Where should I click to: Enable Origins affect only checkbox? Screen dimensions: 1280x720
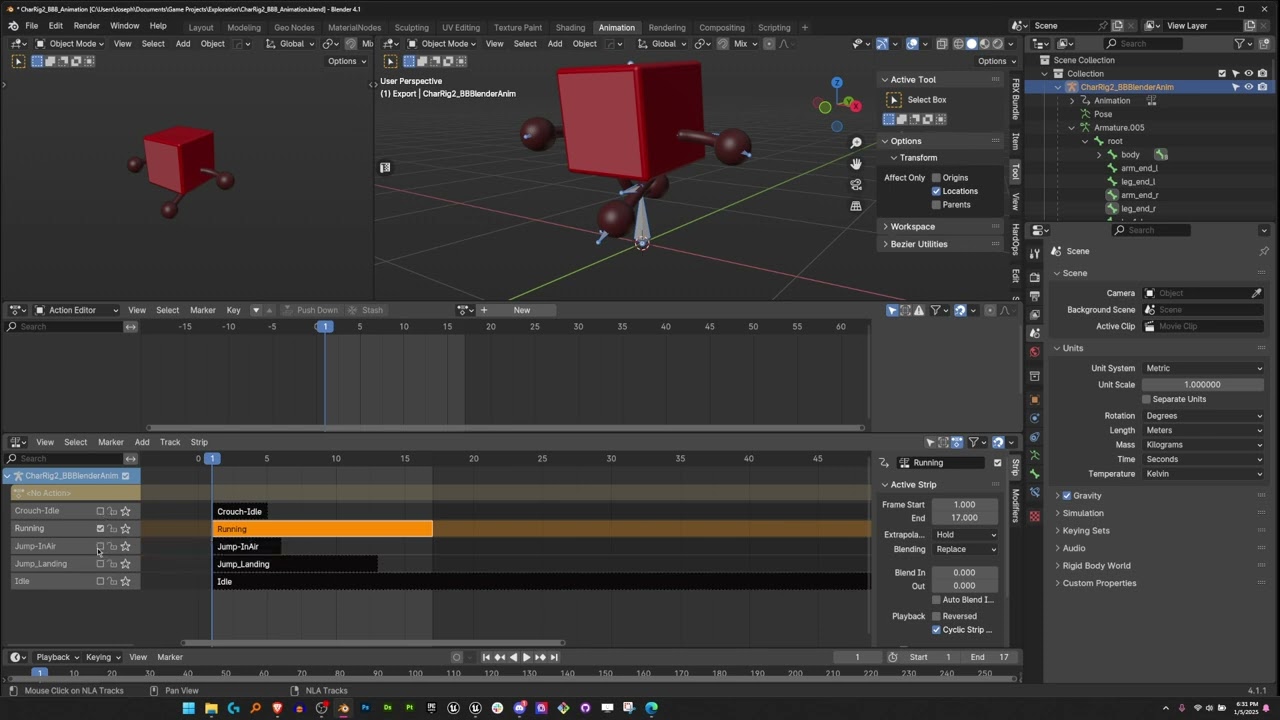coord(936,178)
